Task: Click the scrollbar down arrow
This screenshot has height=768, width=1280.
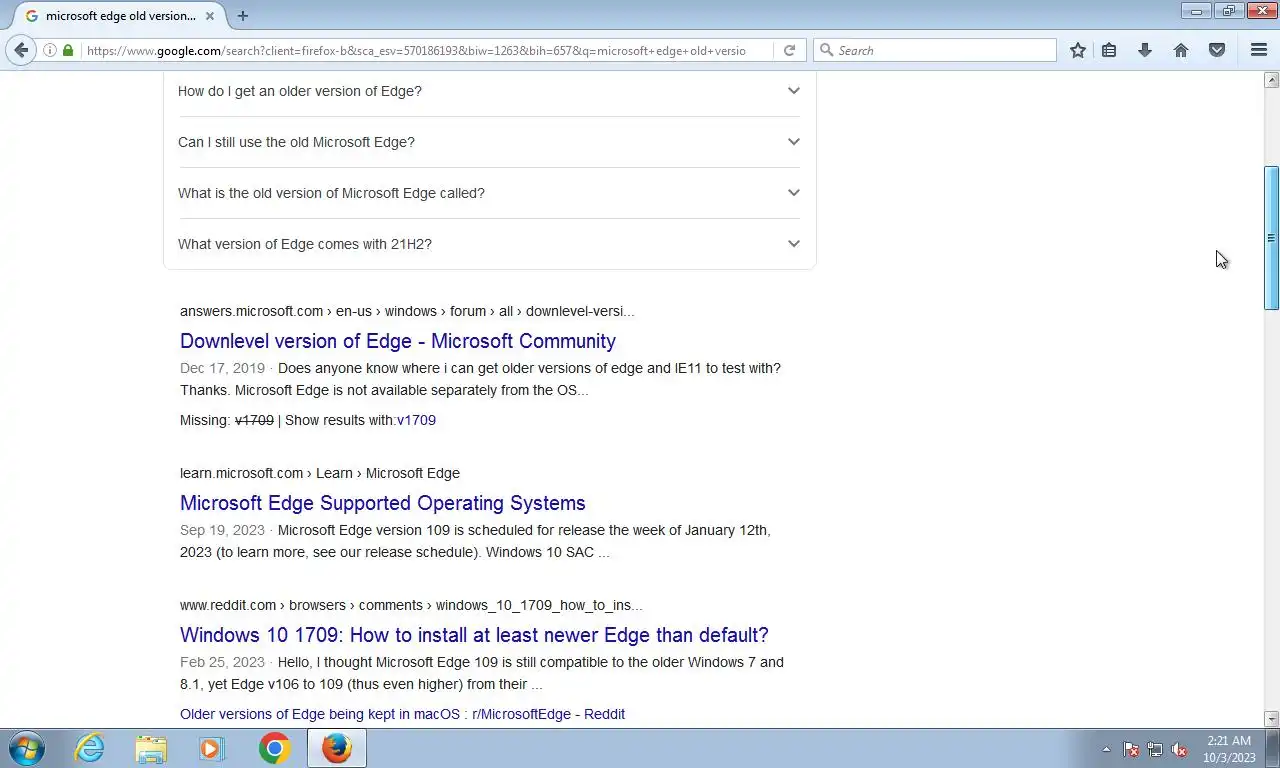Action: 1271,718
